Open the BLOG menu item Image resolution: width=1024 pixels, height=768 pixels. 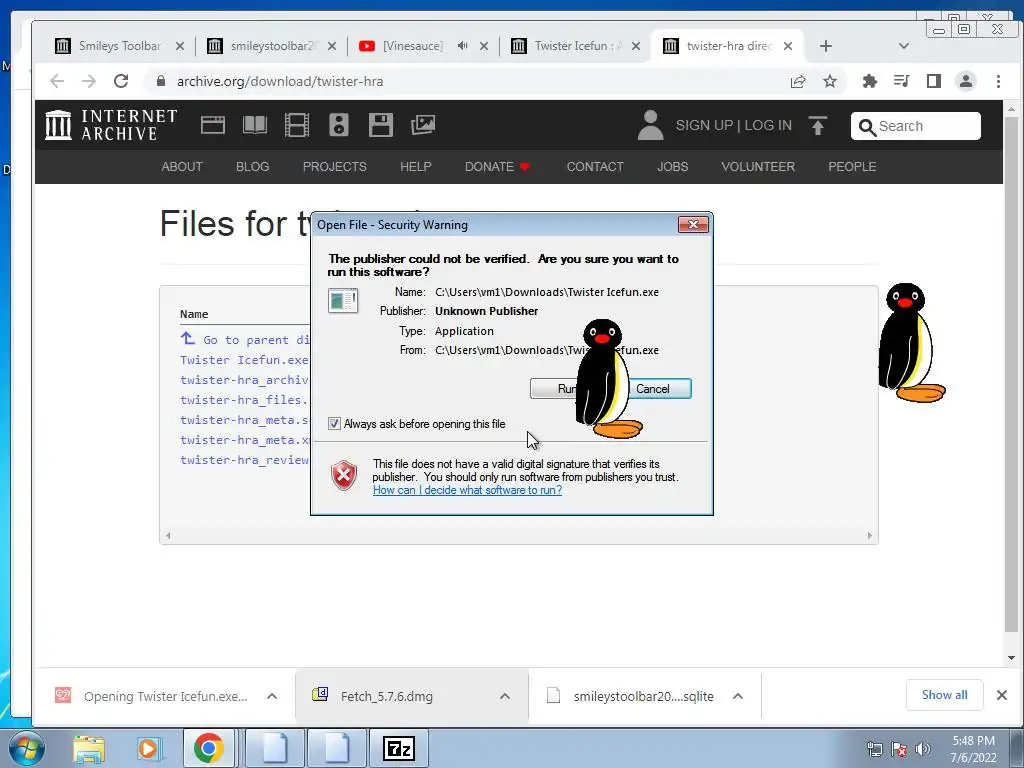click(x=252, y=167)
